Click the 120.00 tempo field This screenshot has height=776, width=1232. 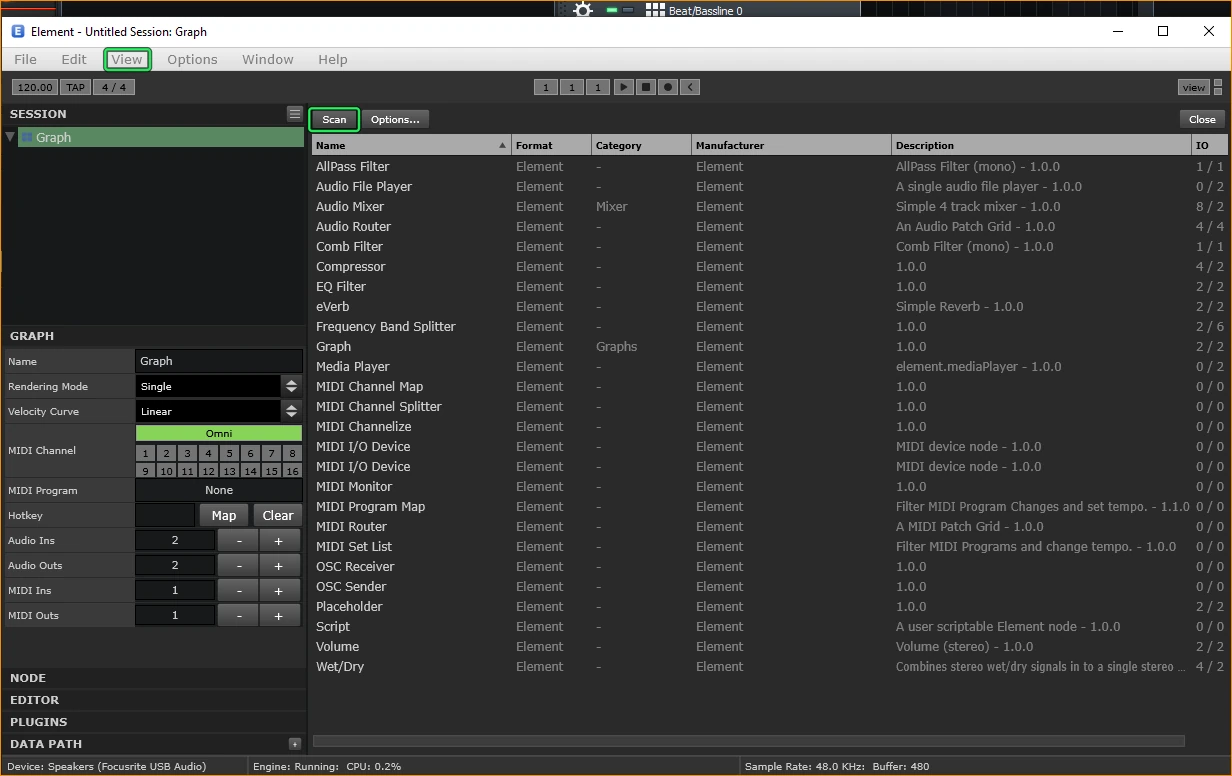pyautogui.click(x=35, y=87)
